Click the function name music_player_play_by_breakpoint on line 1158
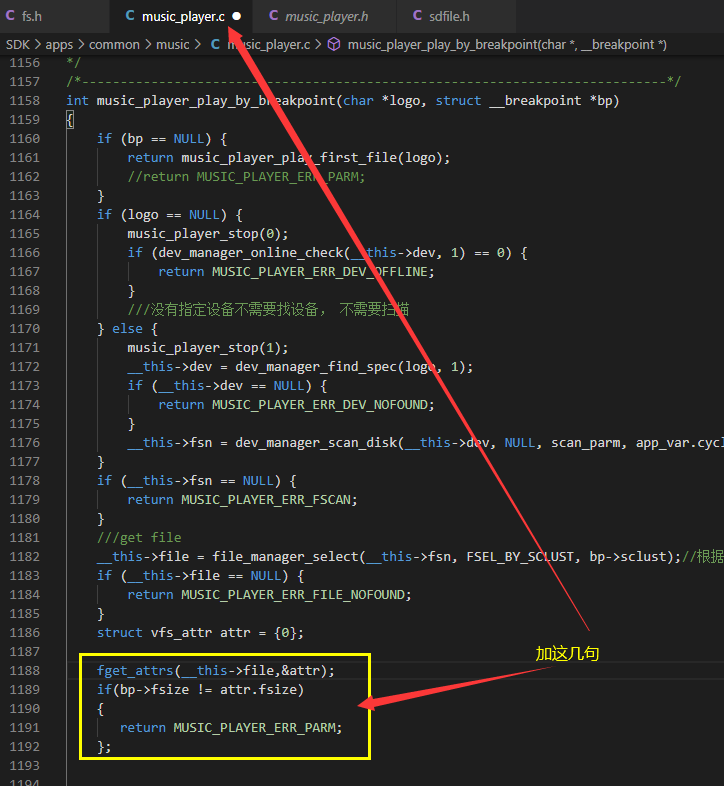The height and width of the screenshot is (786, 724). [216, 101]
